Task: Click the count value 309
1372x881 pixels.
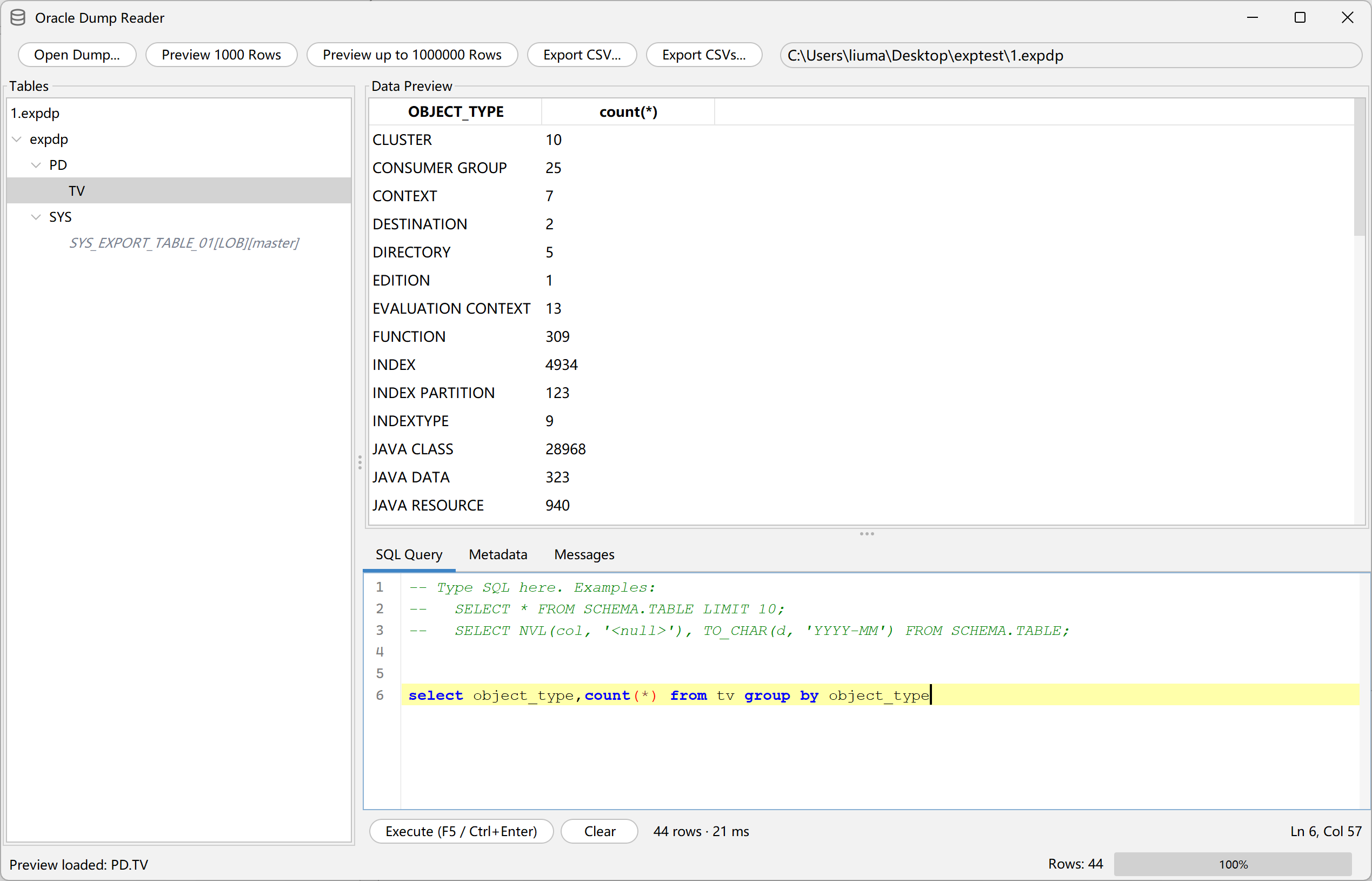Action: pyautogui.click(x=557, y=336)
